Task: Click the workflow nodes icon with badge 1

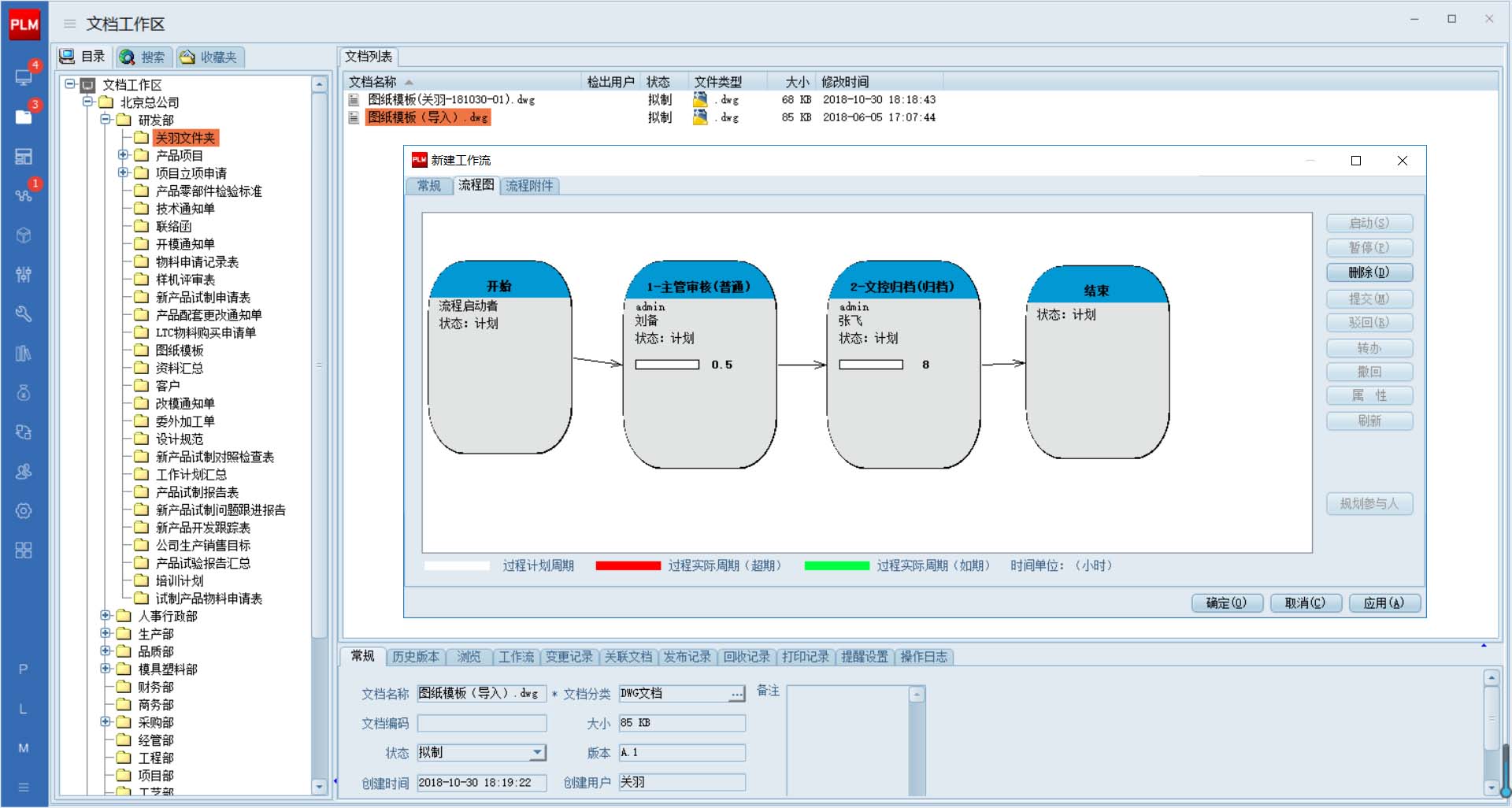Action: click(24, 195)
